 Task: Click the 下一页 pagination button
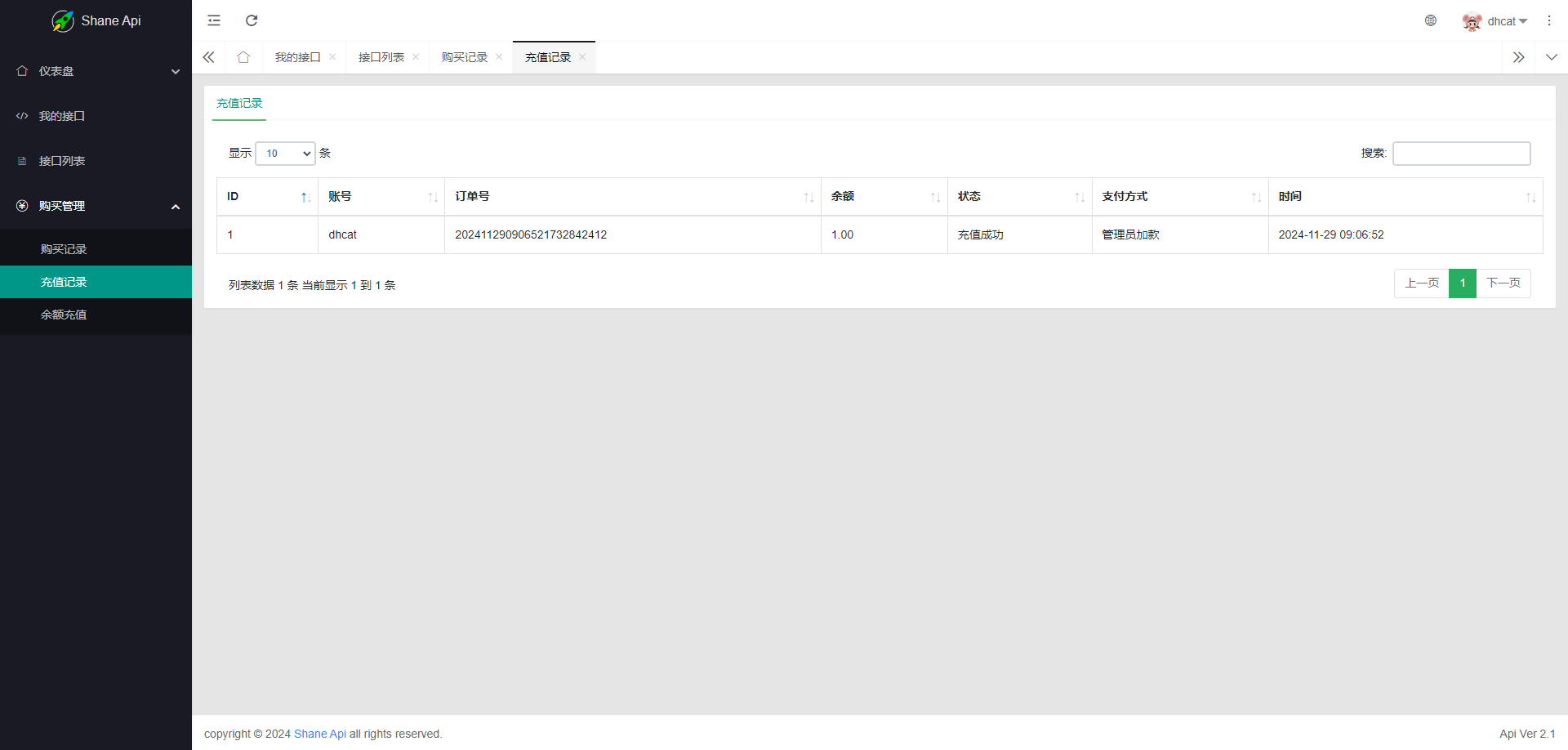(x=1503, y=283)
